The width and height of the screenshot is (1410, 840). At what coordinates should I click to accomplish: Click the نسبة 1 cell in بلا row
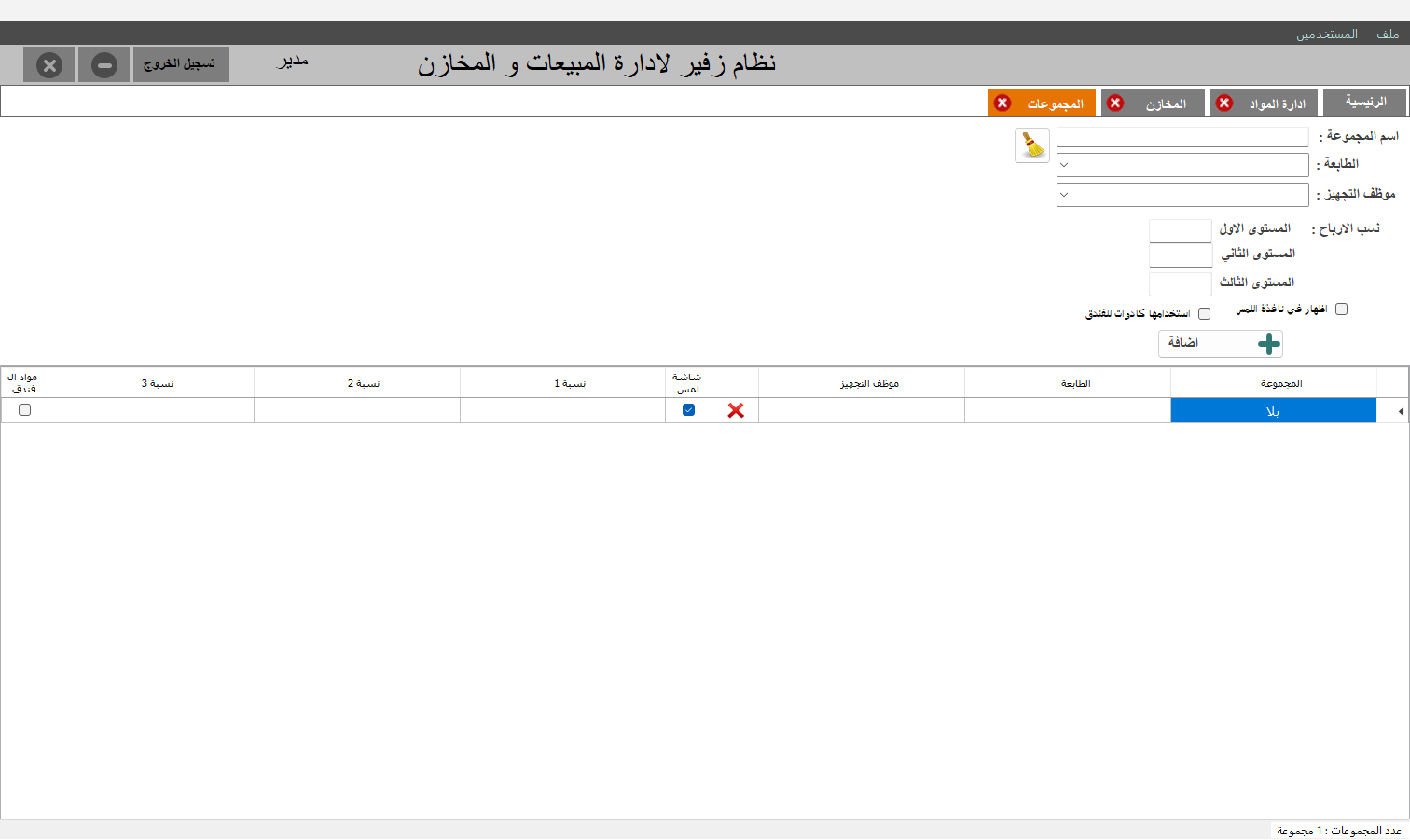tap(563, 411)
